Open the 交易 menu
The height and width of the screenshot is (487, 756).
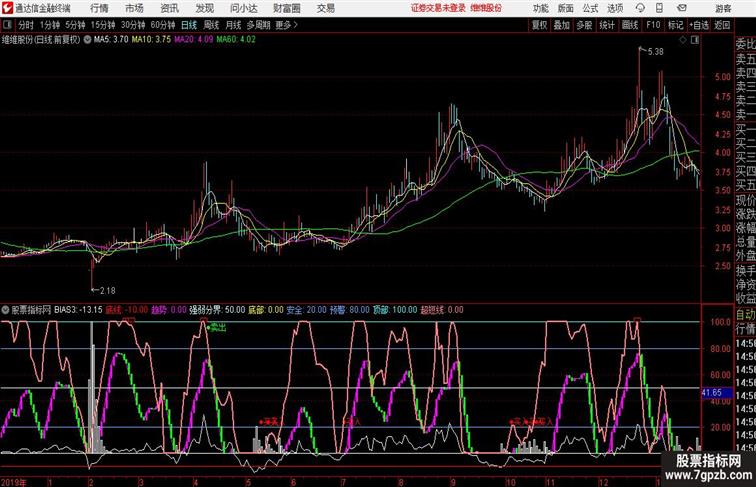(x=326, y=8)
